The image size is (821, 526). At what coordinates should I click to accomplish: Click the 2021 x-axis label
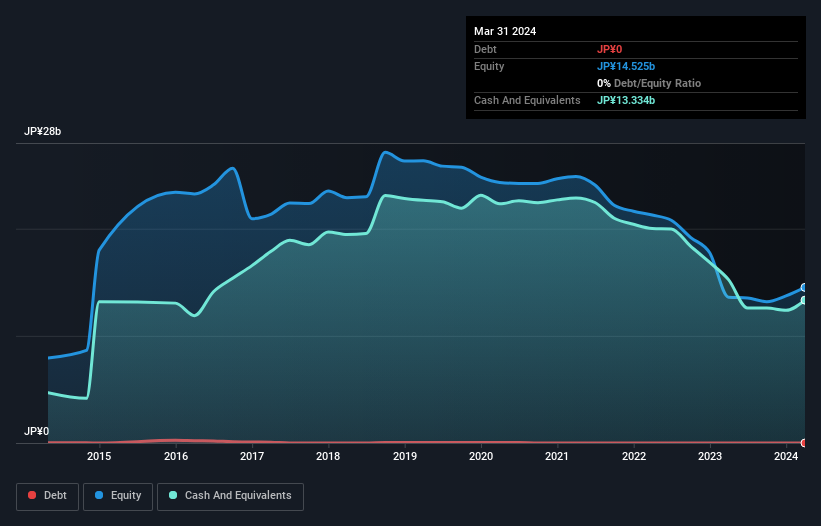[x=557, y=456]
